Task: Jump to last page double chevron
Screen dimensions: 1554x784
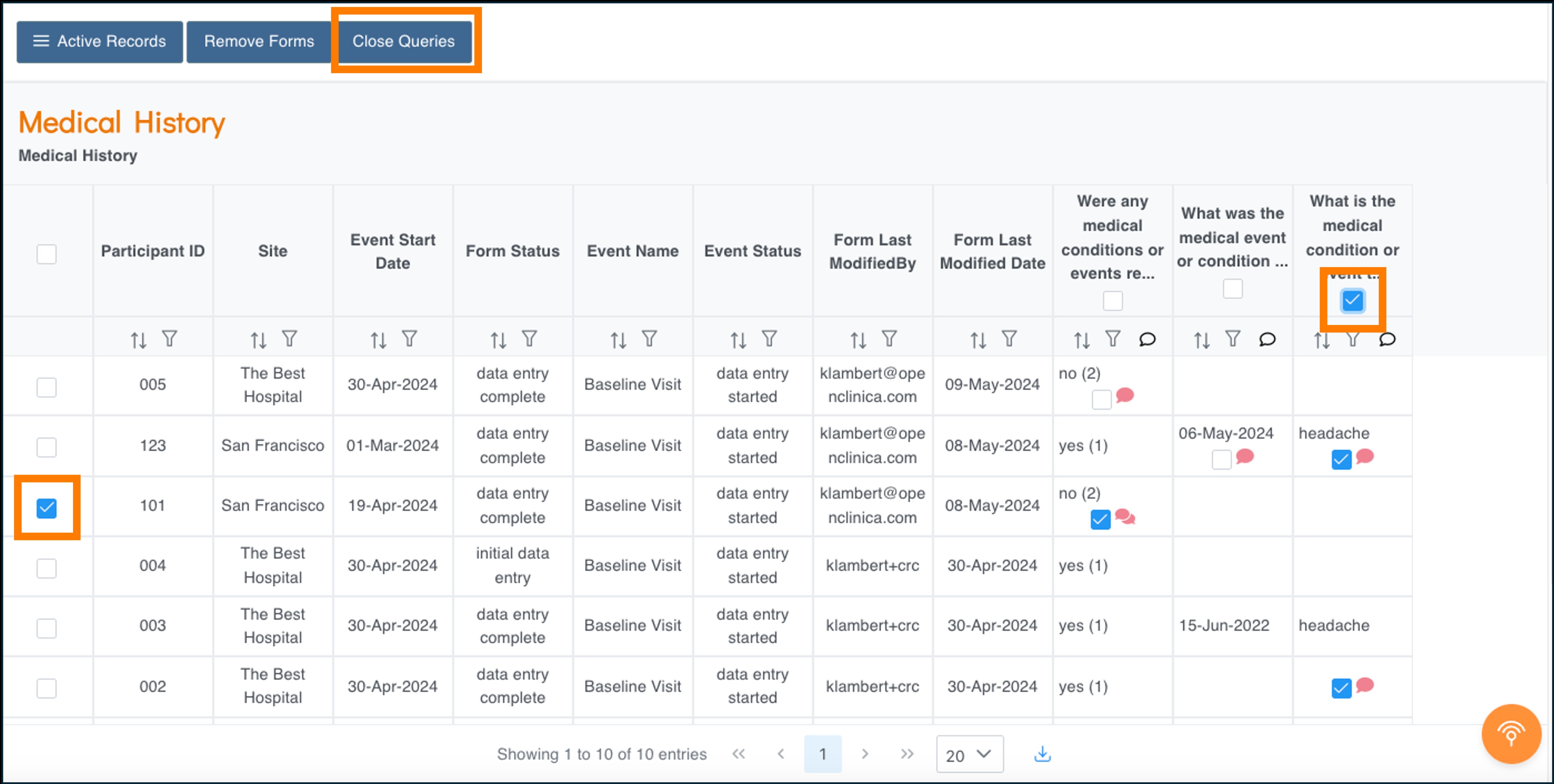Action: tap(907, 754)
